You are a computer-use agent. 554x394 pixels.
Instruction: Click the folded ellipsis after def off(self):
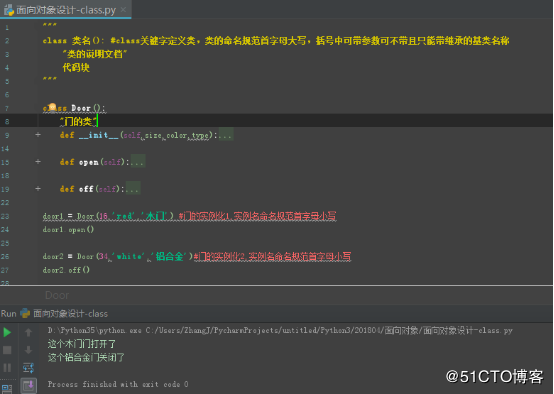[x=133, y=189]
